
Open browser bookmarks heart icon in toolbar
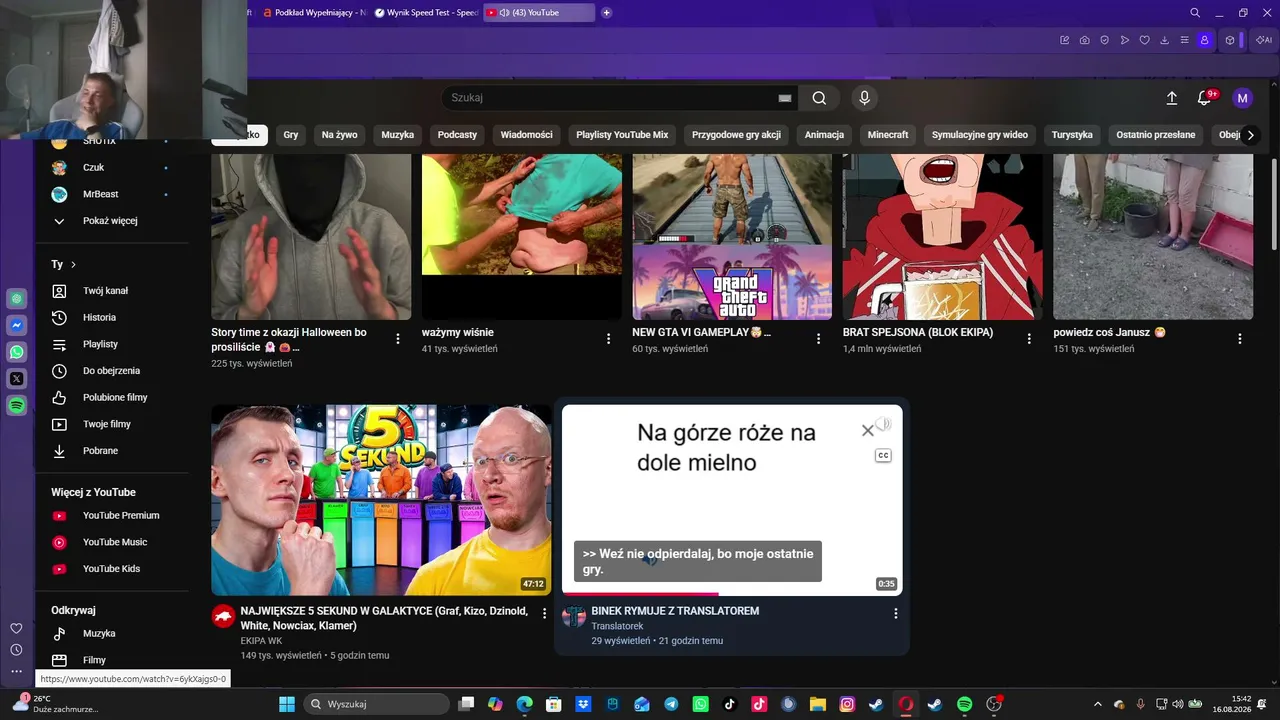click(x=1145, y=40)
